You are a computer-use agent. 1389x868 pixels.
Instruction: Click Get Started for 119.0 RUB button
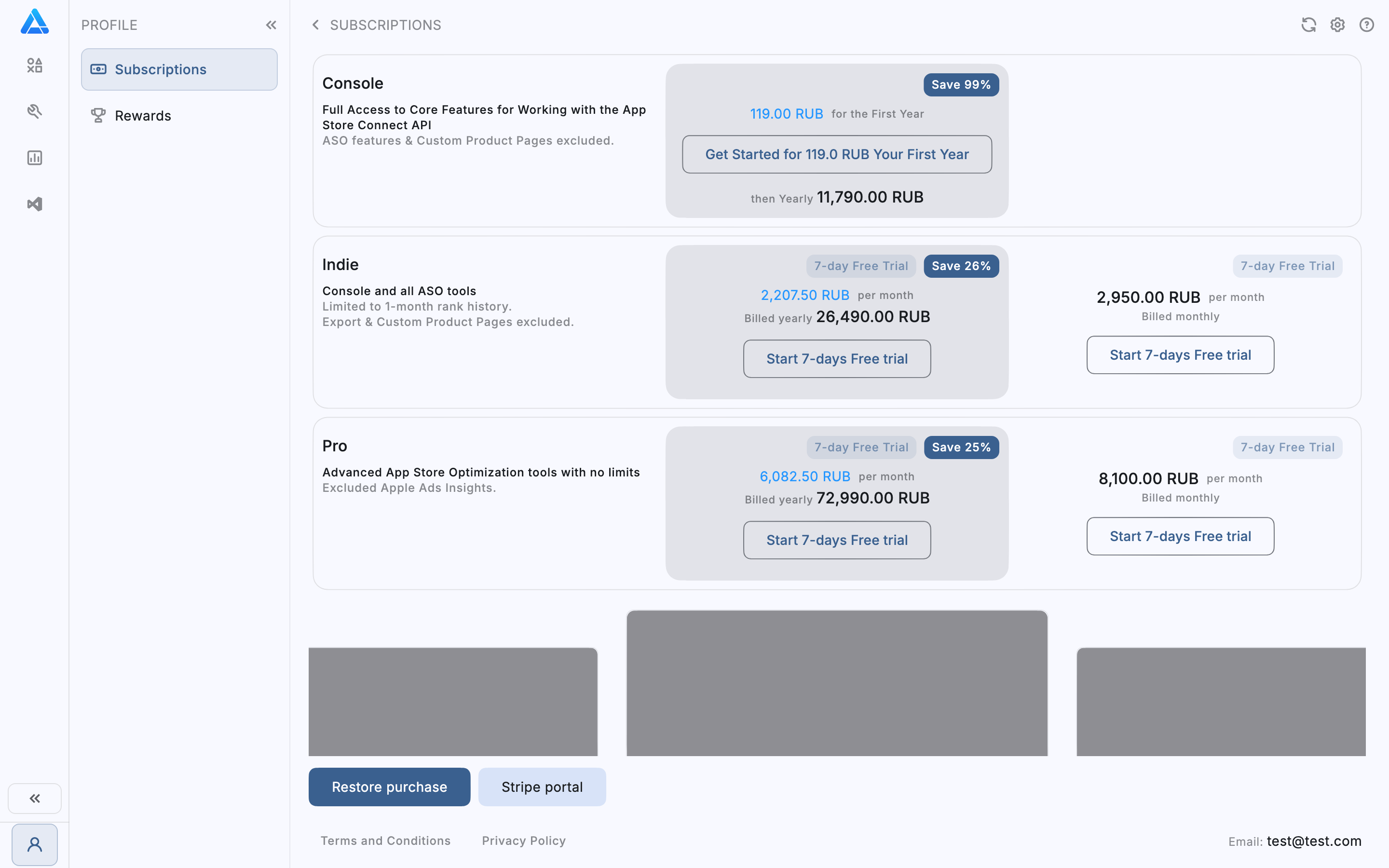pyautogui.click(x=837, y=154)
